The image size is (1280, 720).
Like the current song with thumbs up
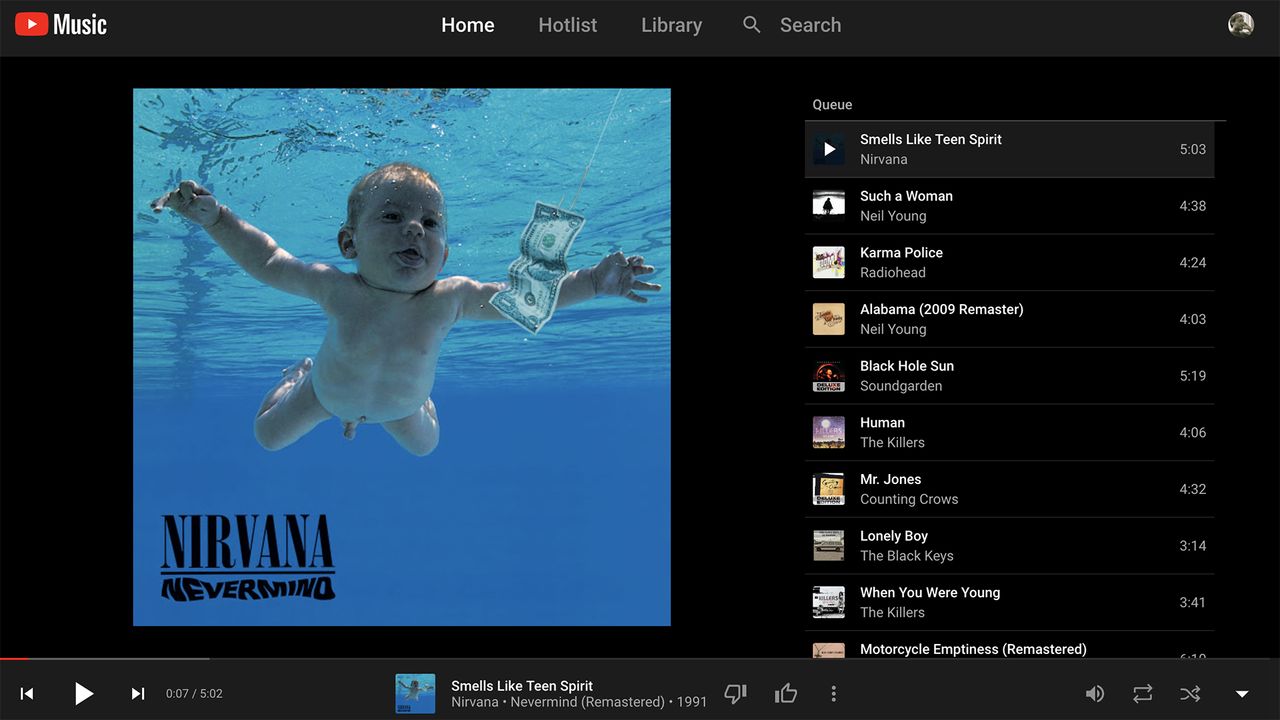(x=786, y=693)
